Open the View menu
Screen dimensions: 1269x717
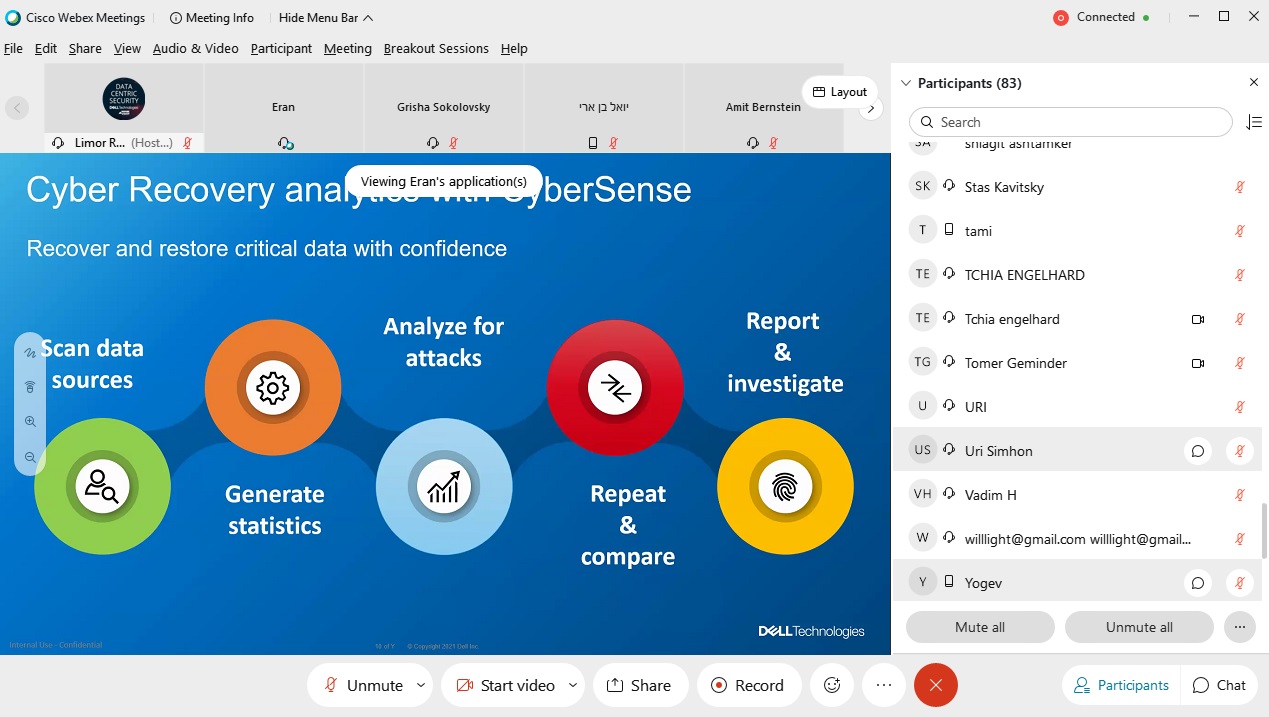[127, 48]
